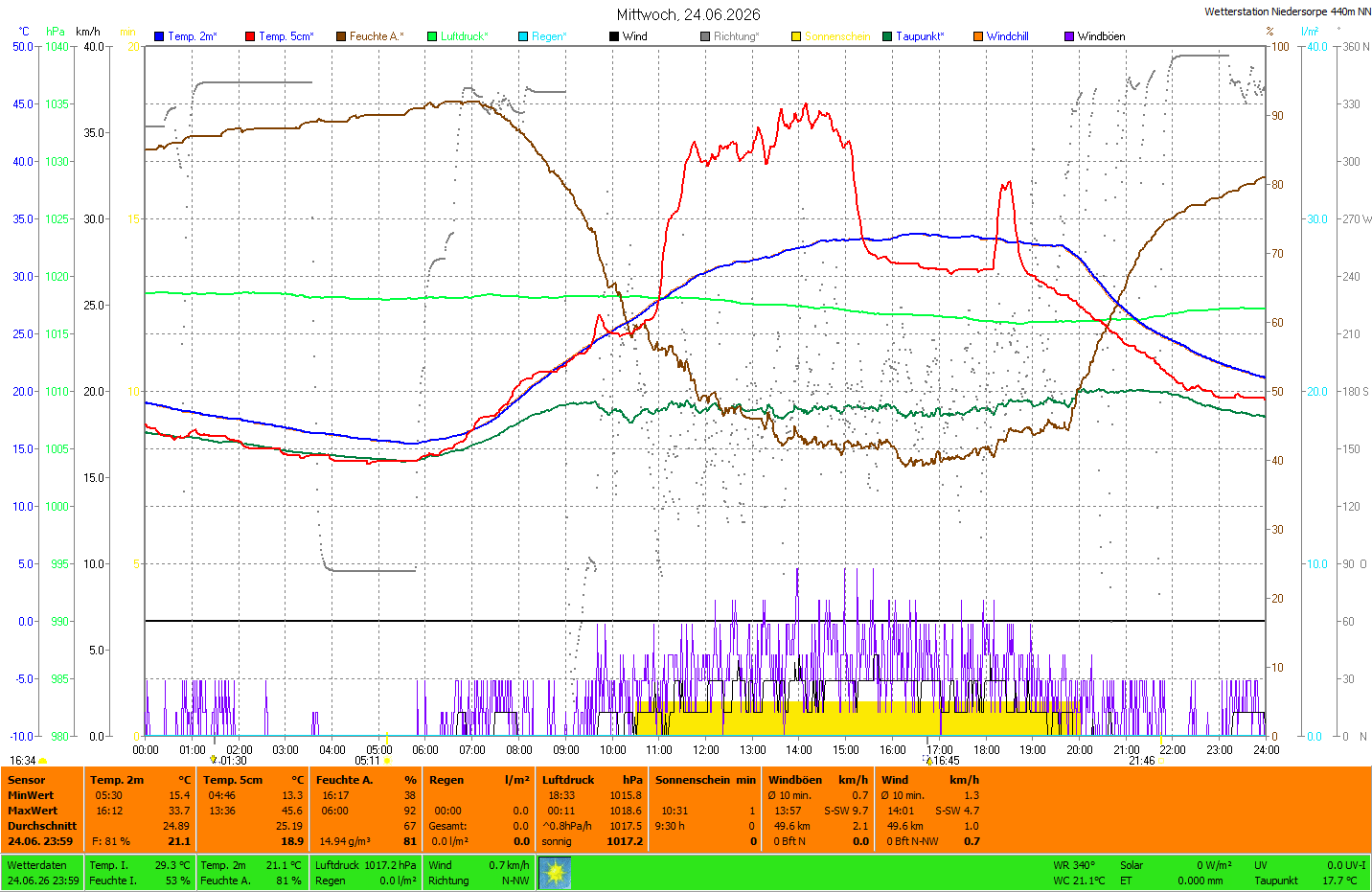Click the green Luftdruck legend swatch
Viewport: 1372px width, 892px height.
point(432,36)
